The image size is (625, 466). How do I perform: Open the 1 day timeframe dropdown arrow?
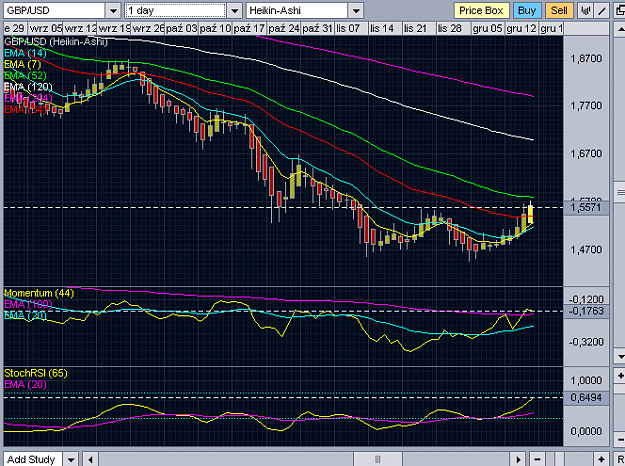(235, 11)
